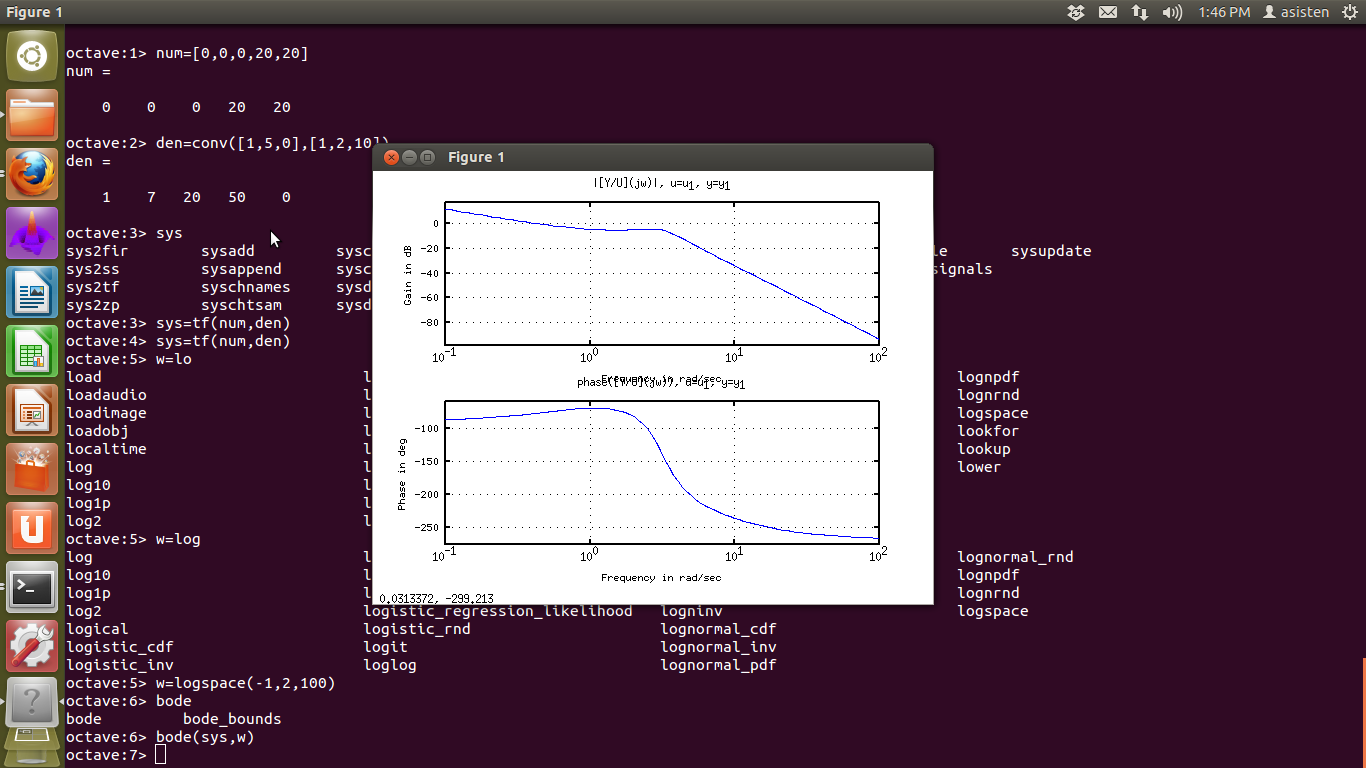Image resolution: width=1366 pixels, height=768 pixels.
Task: Check Dropbox status in the system tray
Action: (1075, 12)
